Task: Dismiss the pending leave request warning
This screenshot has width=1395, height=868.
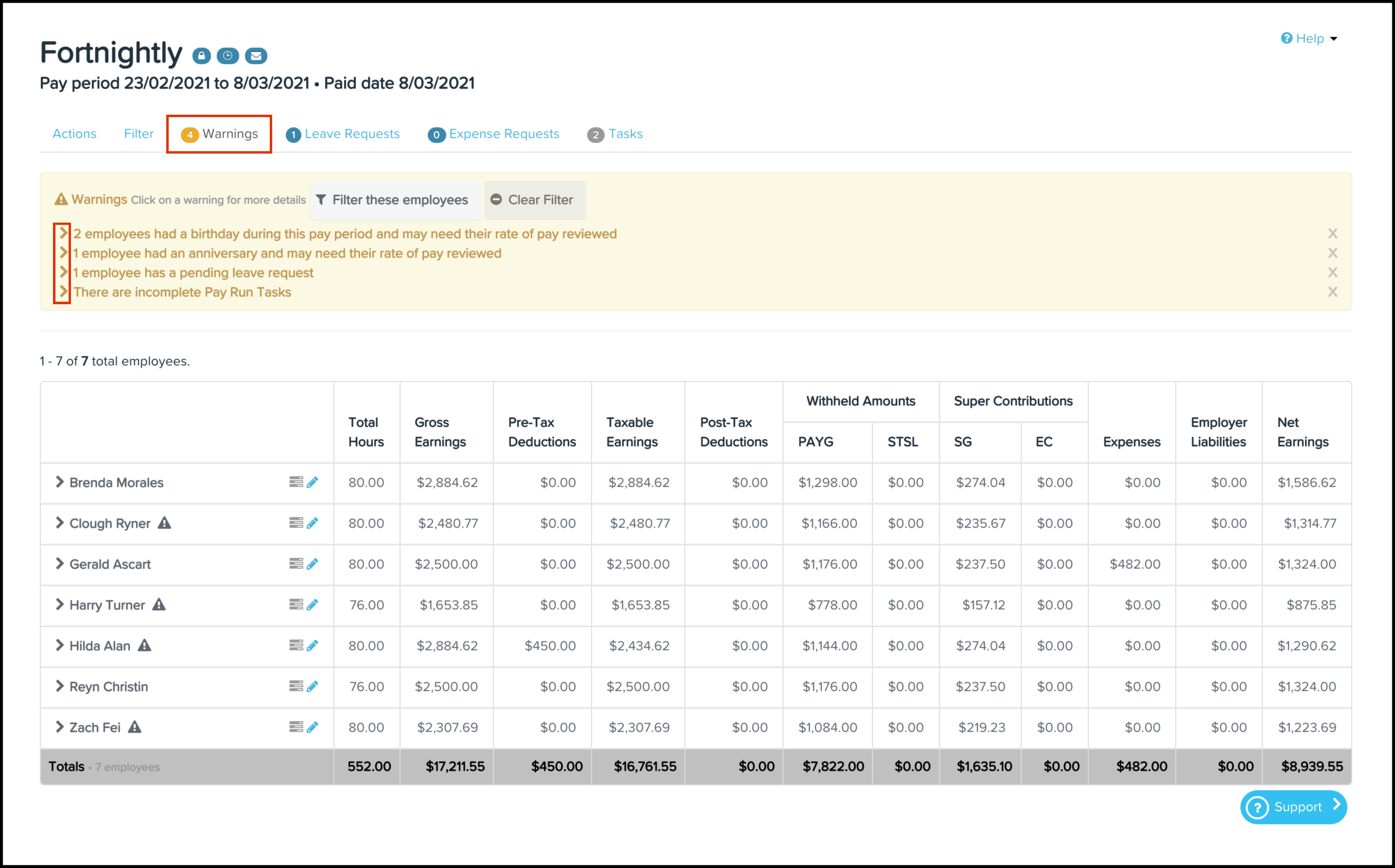Action: (1332, 273)
